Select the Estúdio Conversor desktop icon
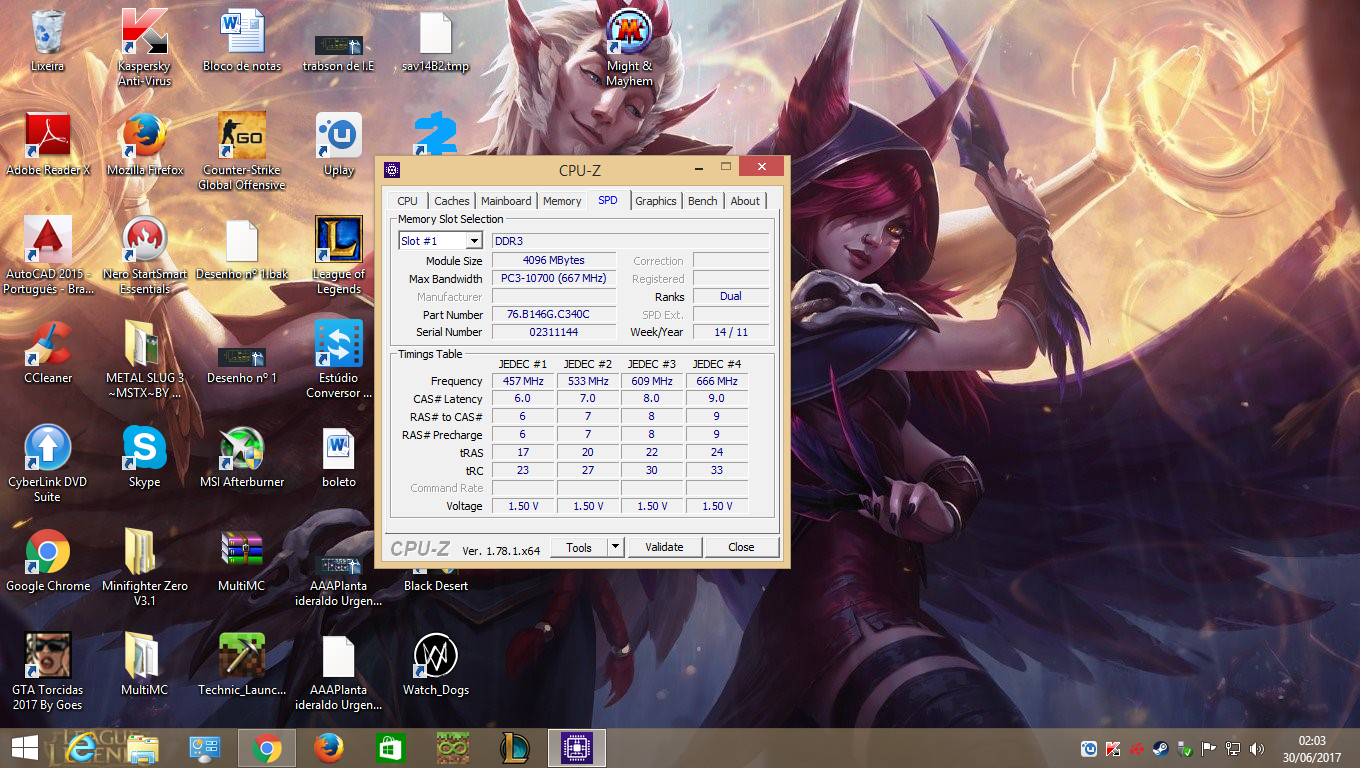The image size is (1360, 768). (338, 359)
